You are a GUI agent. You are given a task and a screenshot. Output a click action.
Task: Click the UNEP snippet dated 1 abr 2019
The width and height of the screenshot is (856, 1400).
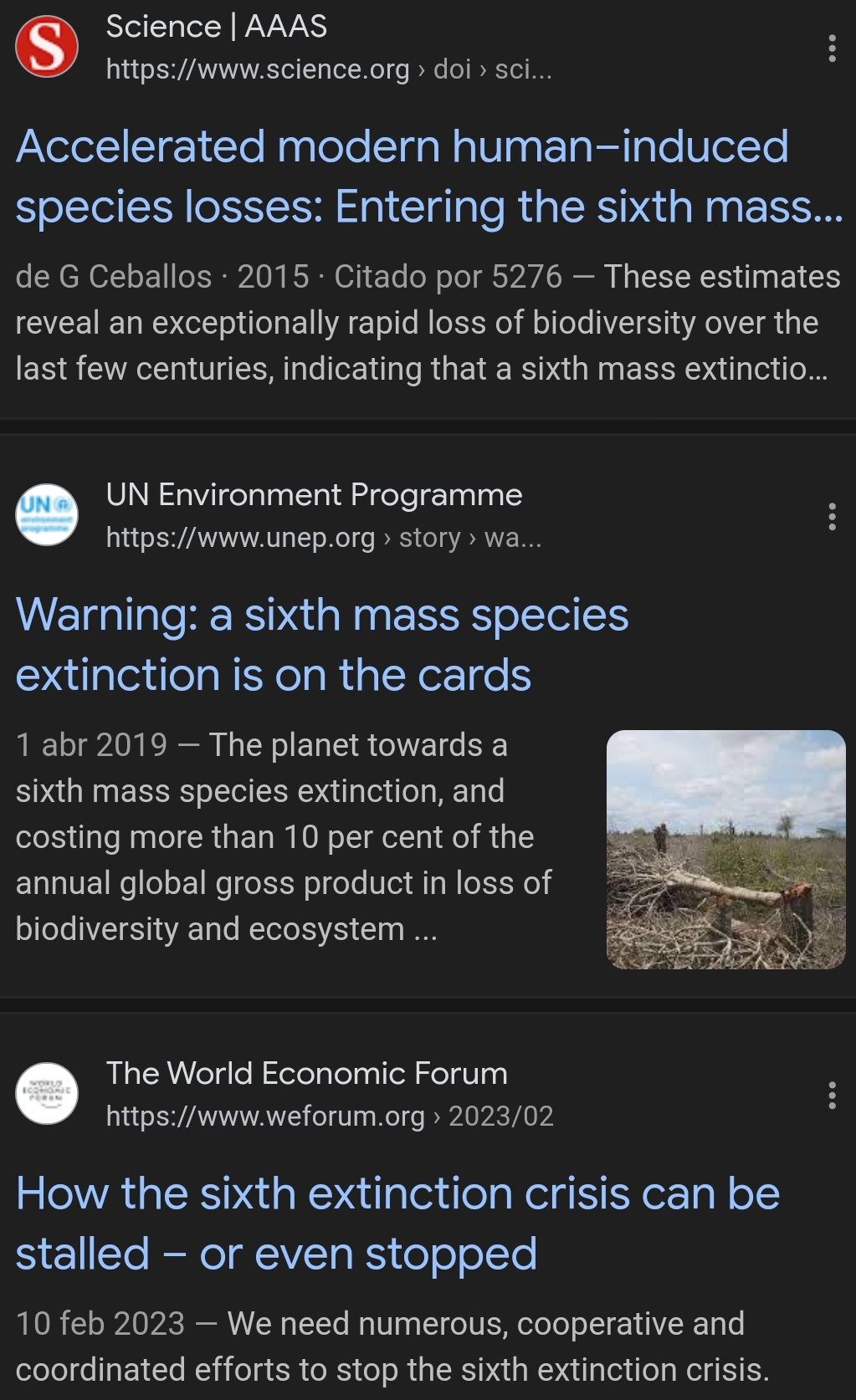pos(283,837)
